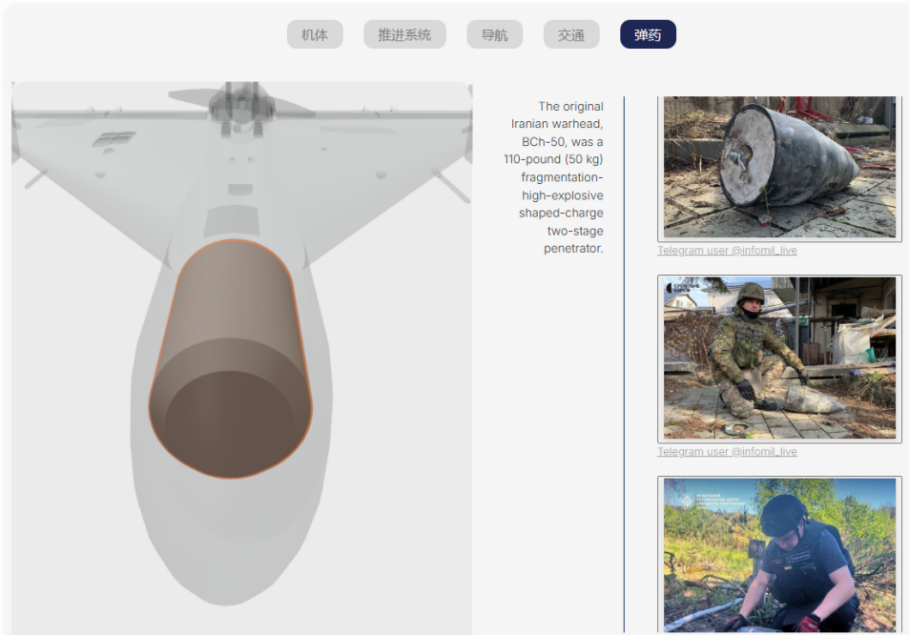
Task: Click the BCh-50 warhead description text
Action: pos(554,177)
